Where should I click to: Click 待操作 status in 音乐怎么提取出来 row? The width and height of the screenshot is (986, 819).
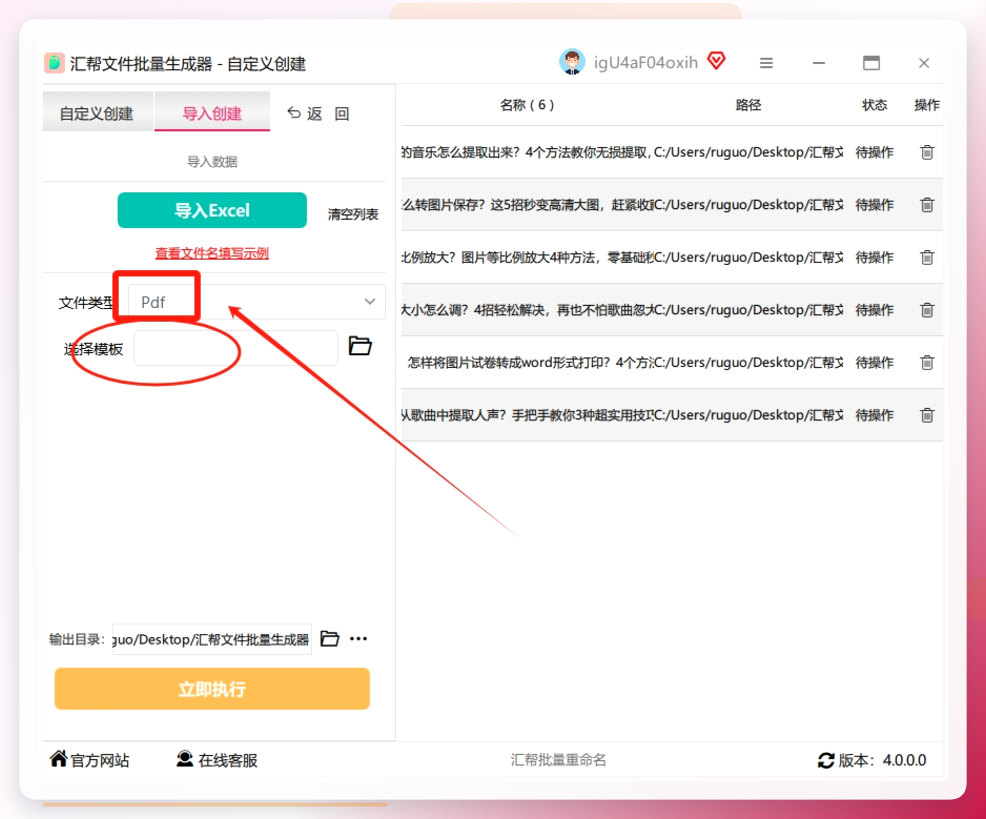874,152
